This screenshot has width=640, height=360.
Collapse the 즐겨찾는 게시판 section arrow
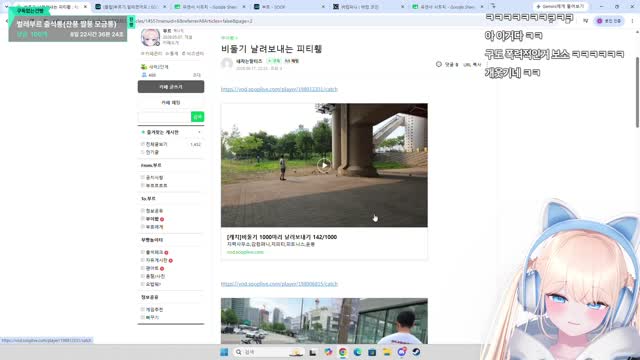[x=199, y=132]
